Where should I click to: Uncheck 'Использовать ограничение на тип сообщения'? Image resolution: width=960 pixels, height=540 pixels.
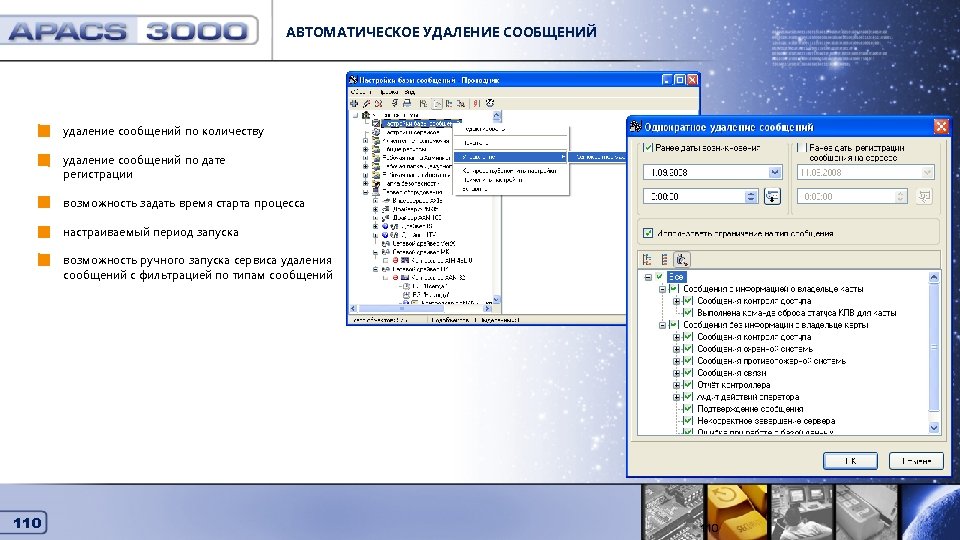(648, 233)
